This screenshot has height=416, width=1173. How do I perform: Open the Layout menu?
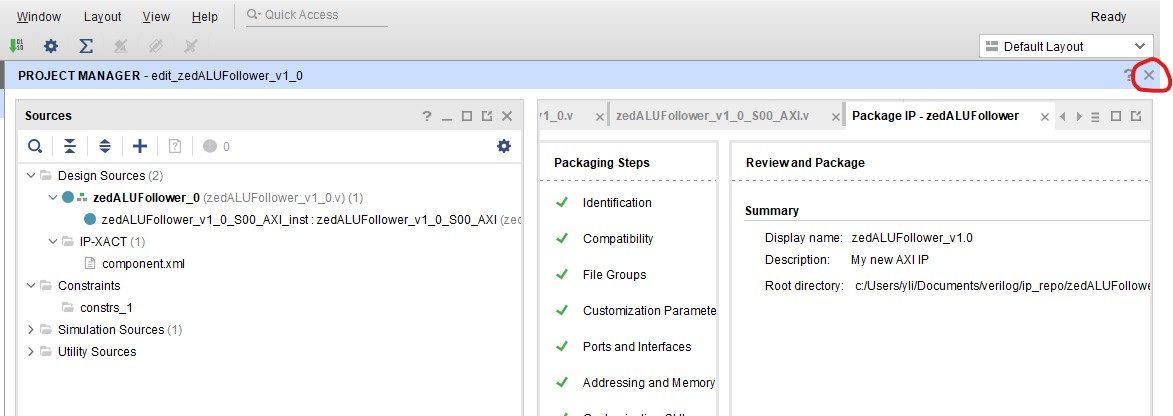[102, 17]
